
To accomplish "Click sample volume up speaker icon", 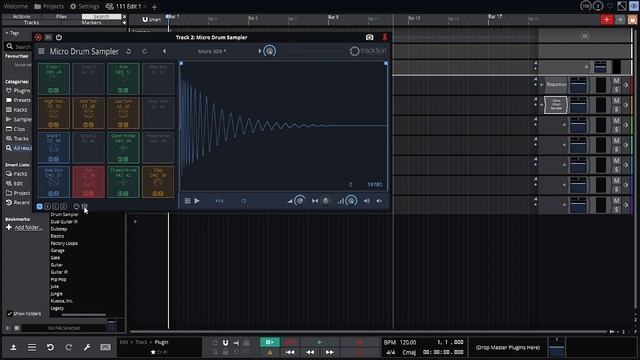I will (367, 201).
